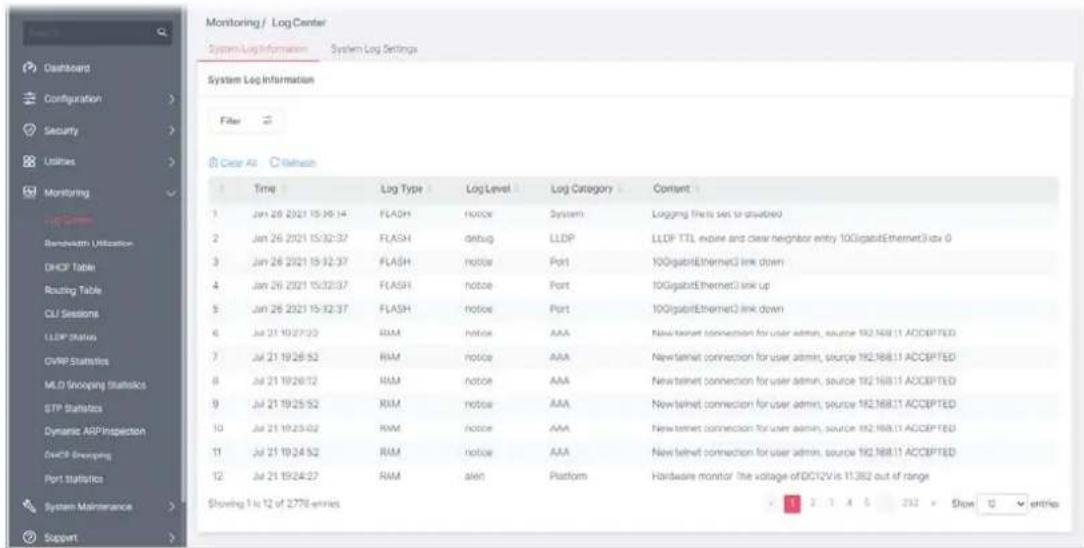
Task: Open Port Statistics page
Action: (73, 478)
